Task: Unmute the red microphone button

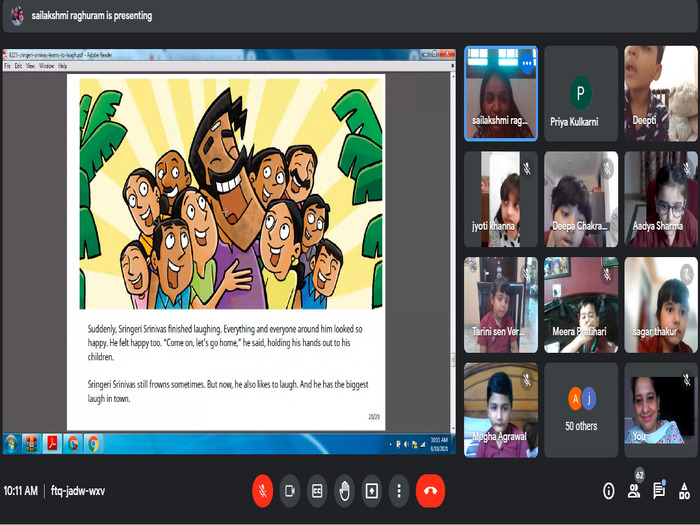Action: point(262,491)
